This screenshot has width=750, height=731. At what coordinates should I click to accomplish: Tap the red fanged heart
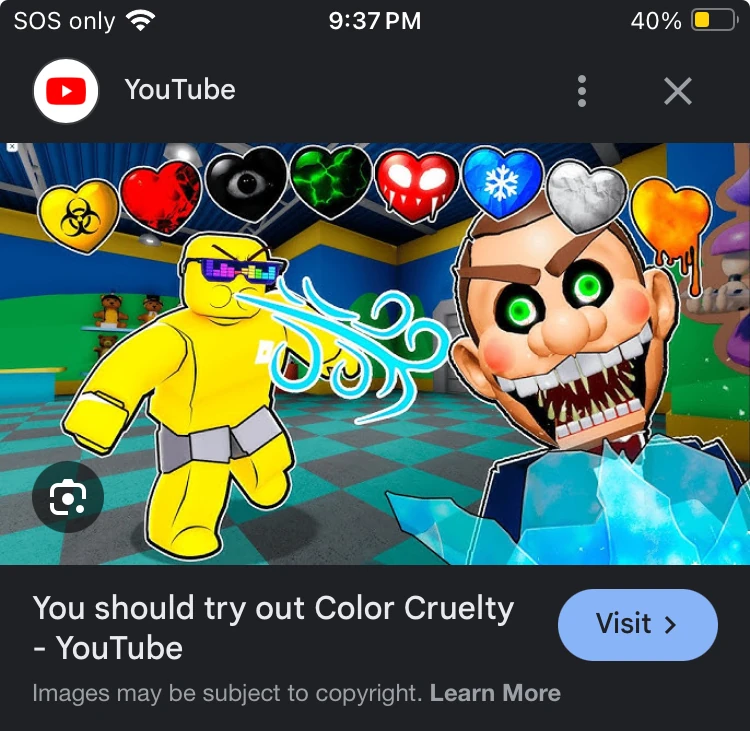(x=417, y=185)
